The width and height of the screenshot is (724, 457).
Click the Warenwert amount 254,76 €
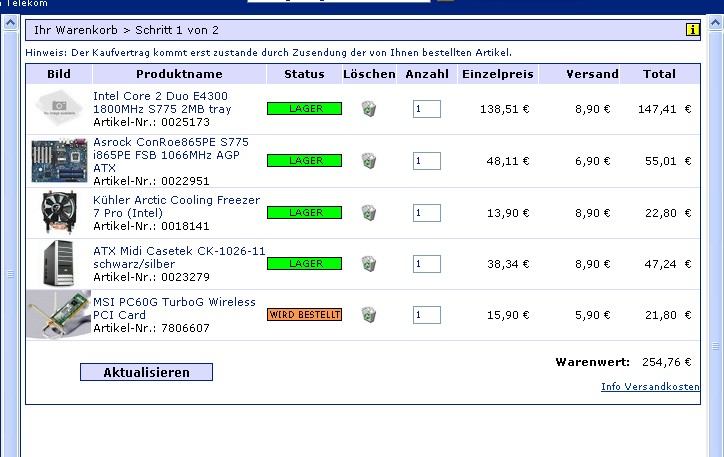click(x=667, y=362)
